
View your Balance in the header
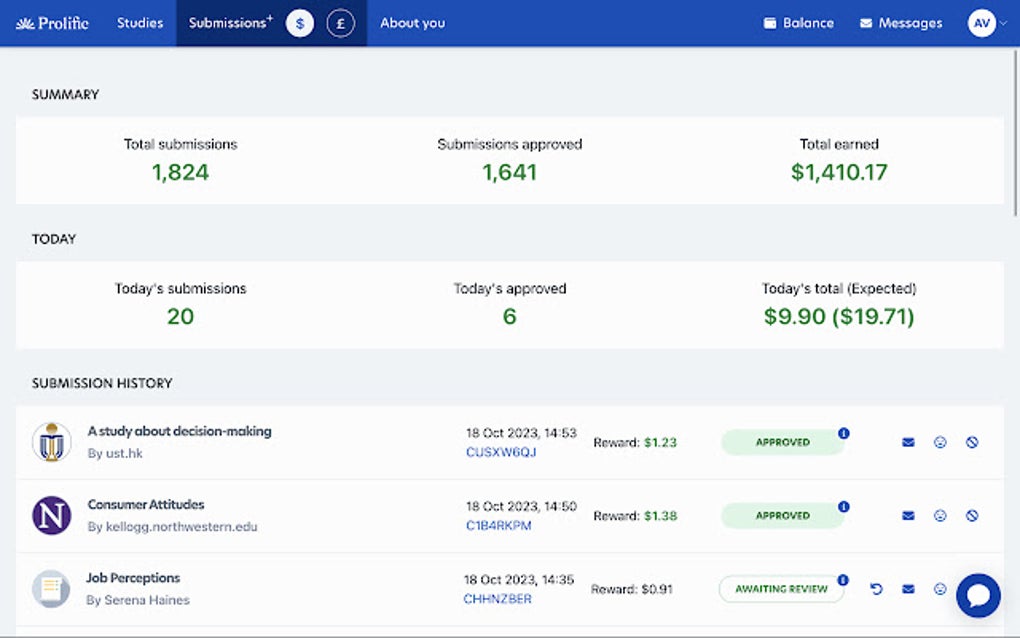[x=798, y=22]
